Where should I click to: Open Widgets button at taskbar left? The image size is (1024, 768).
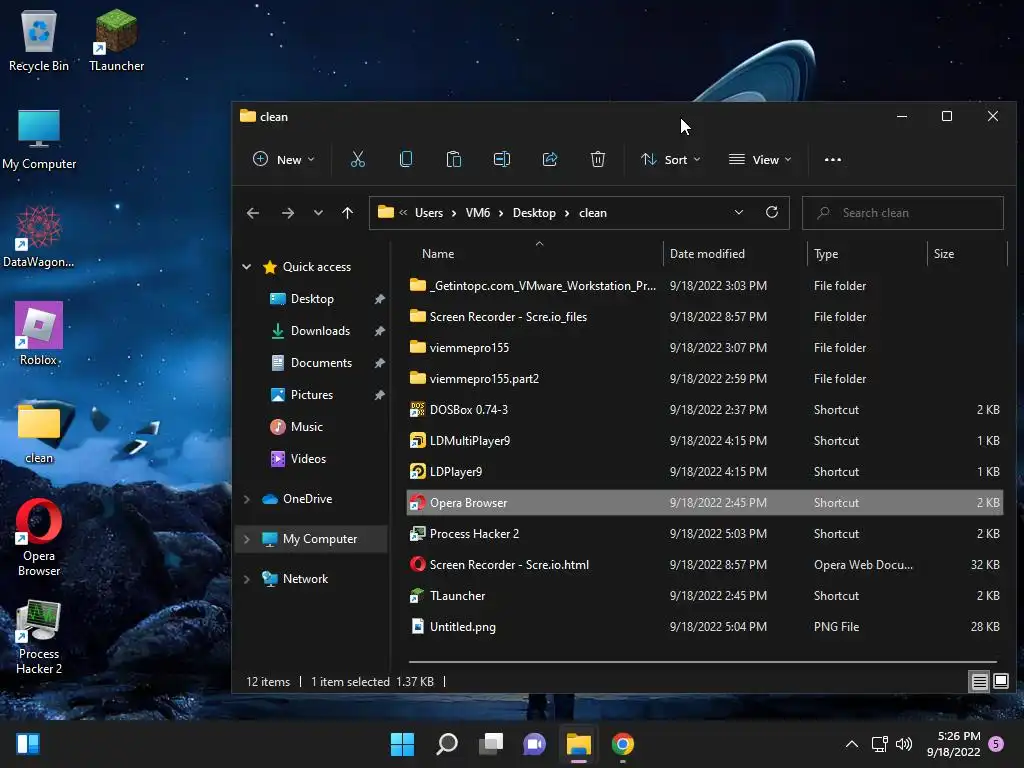[x=28, y=744]
